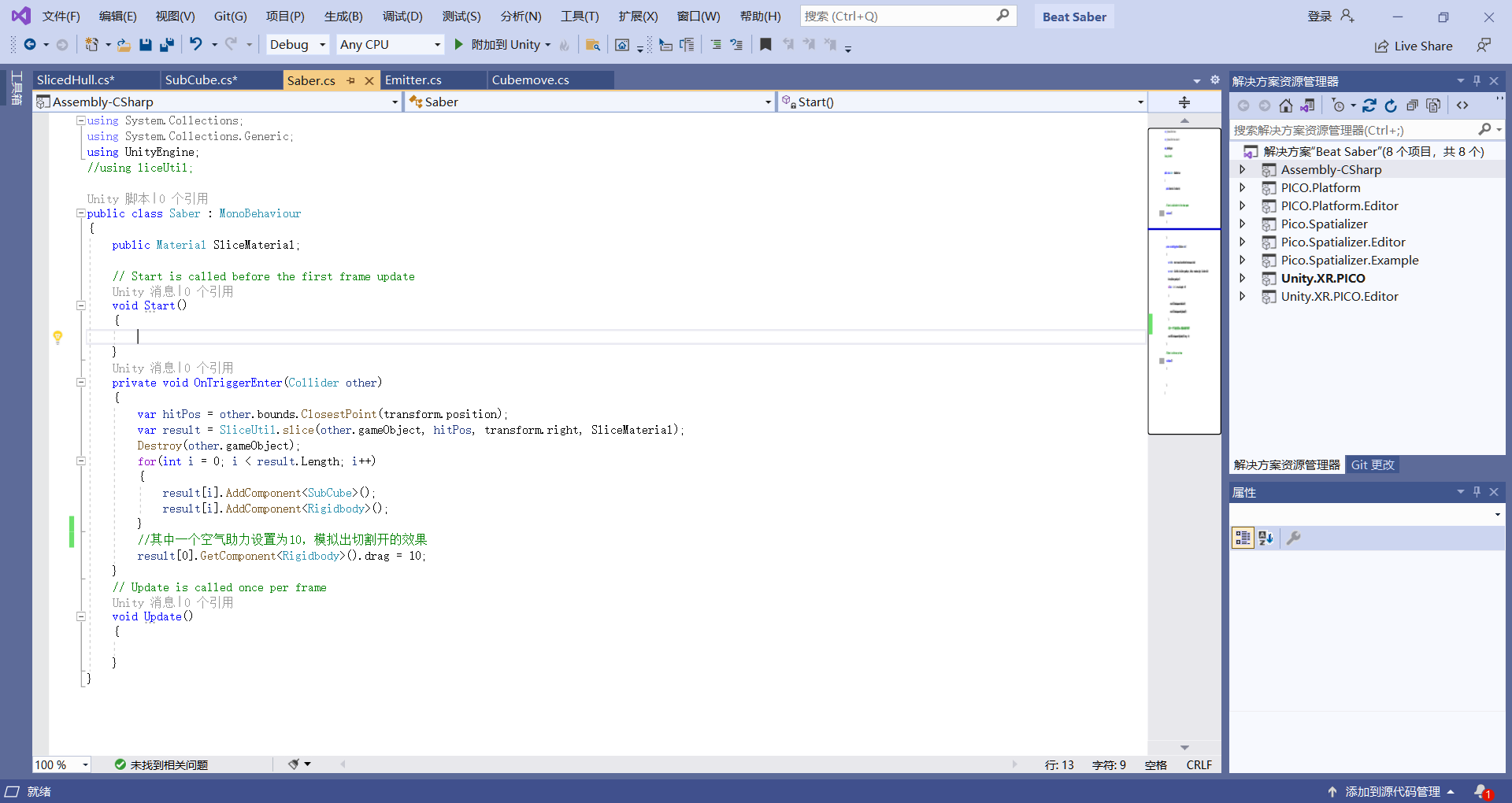Screen dimensions: 1512x803
Task: Collapse all nodes in Solution Explorer
Action: [x=1412, y=105]
